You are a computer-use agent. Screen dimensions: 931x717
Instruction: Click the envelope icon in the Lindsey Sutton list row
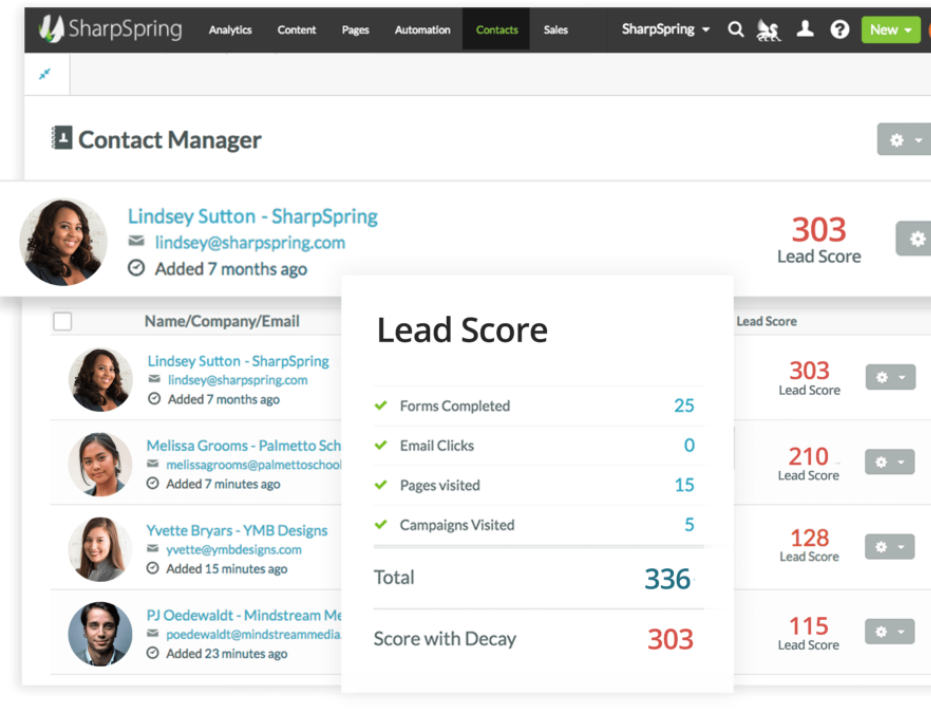[154, 379]
